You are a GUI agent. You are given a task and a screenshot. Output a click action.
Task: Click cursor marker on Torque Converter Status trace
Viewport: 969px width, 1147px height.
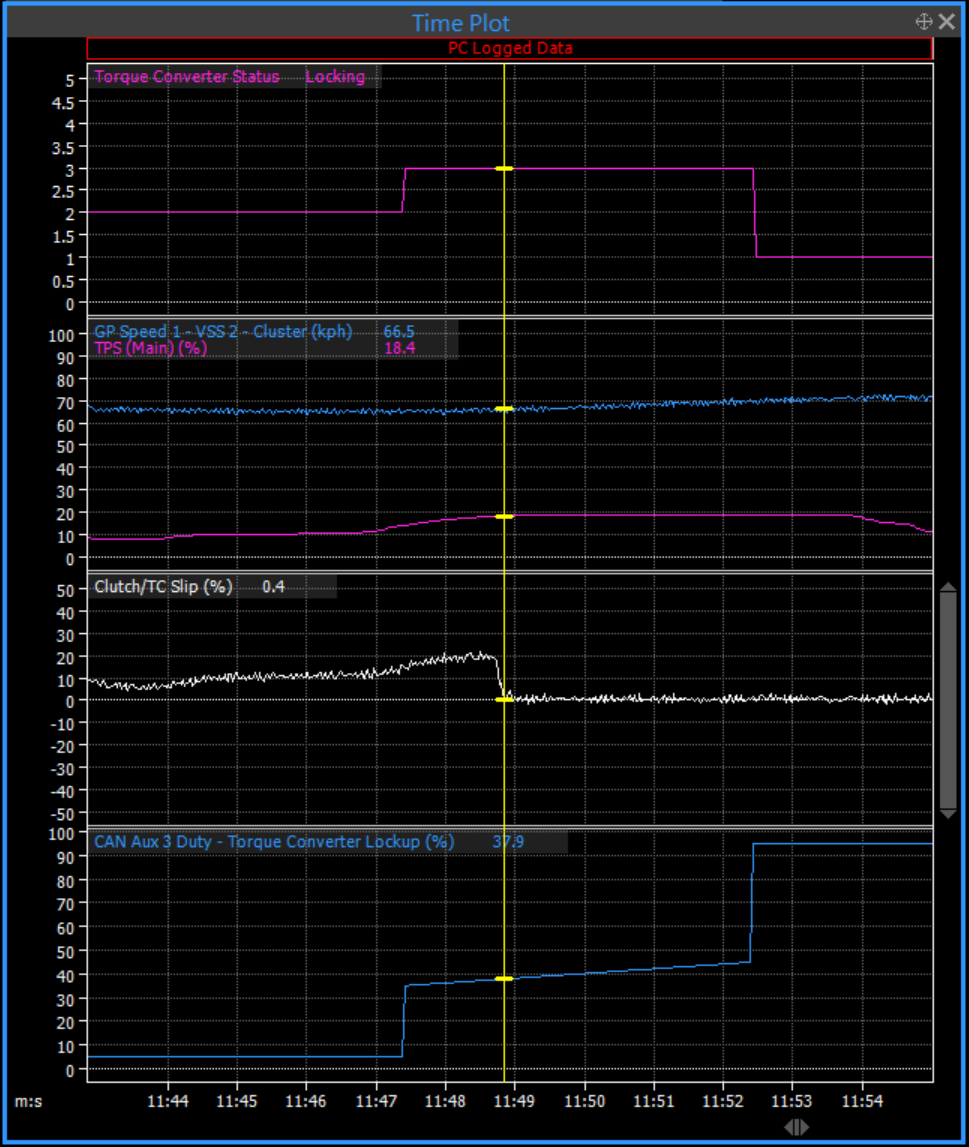pyautogui.click(x=504, y=169)
